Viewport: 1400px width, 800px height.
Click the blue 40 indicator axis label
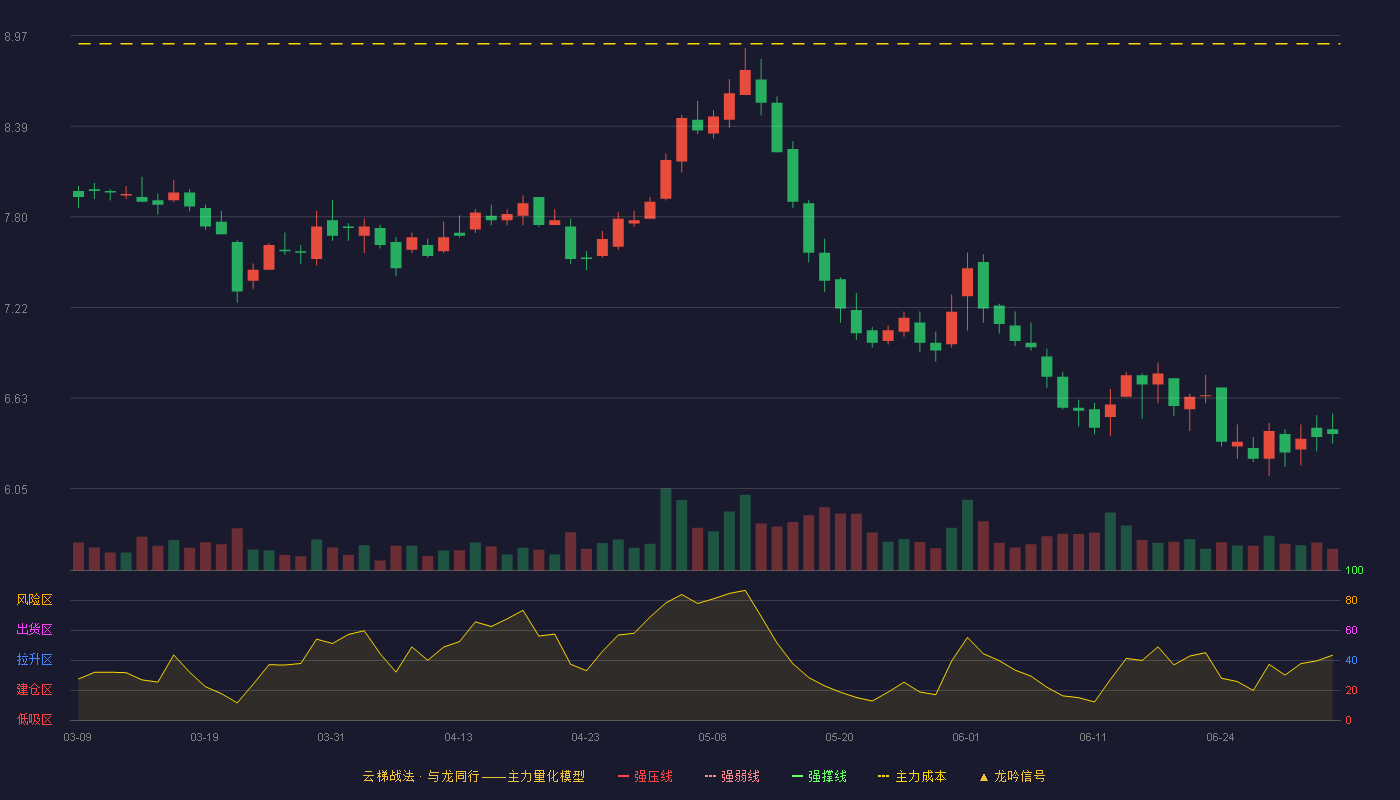tap(1351, 660)
